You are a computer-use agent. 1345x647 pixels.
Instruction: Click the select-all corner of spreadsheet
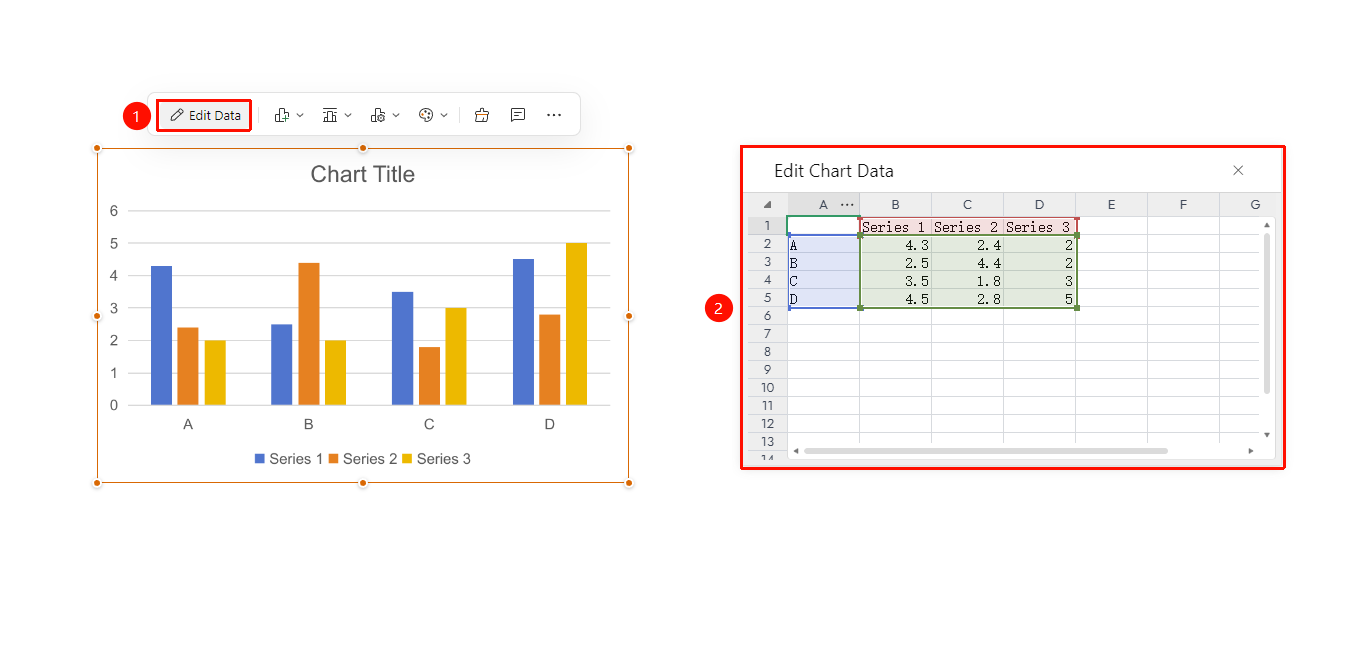[768, 204]
